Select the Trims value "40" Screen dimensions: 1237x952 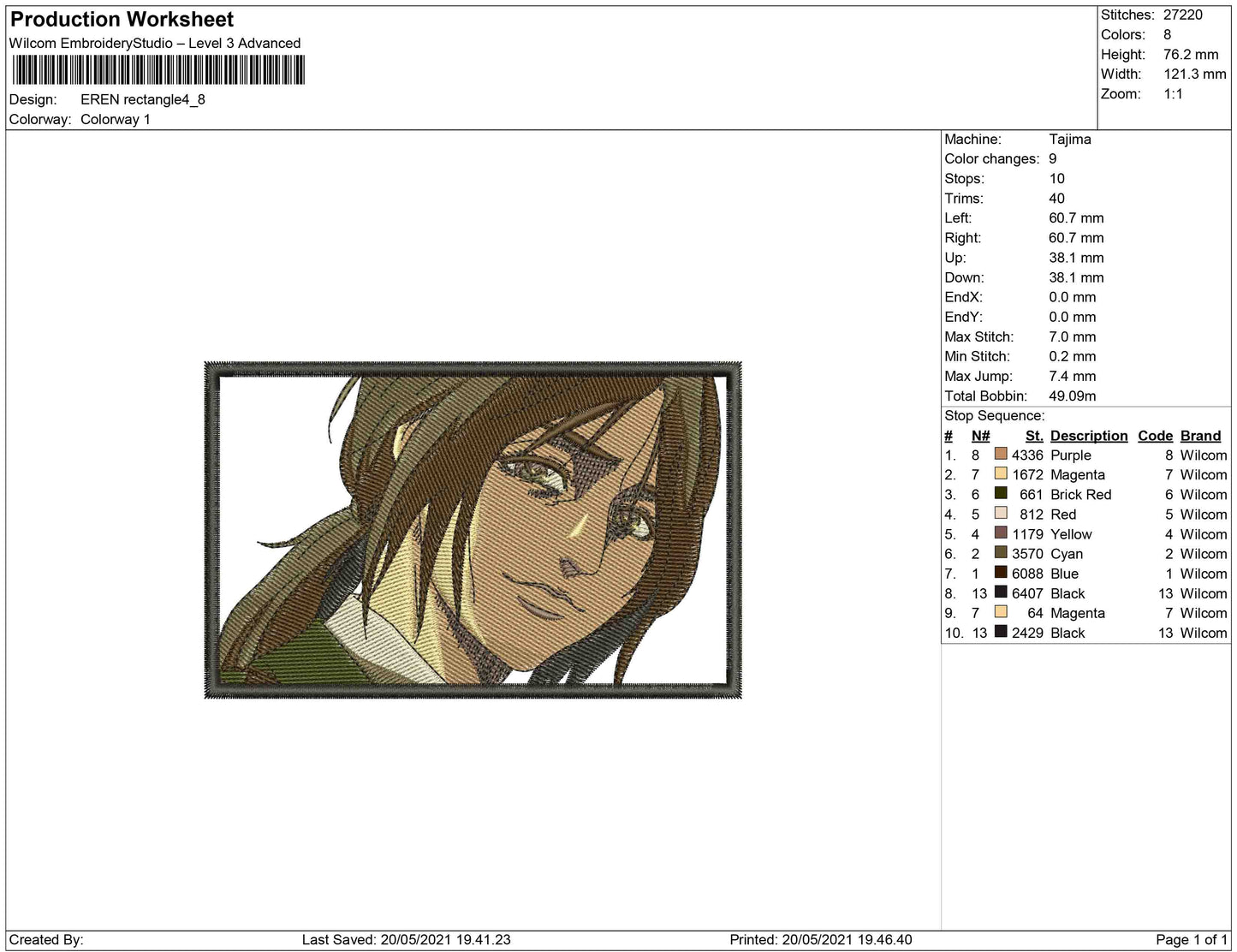pos(1057,198)
